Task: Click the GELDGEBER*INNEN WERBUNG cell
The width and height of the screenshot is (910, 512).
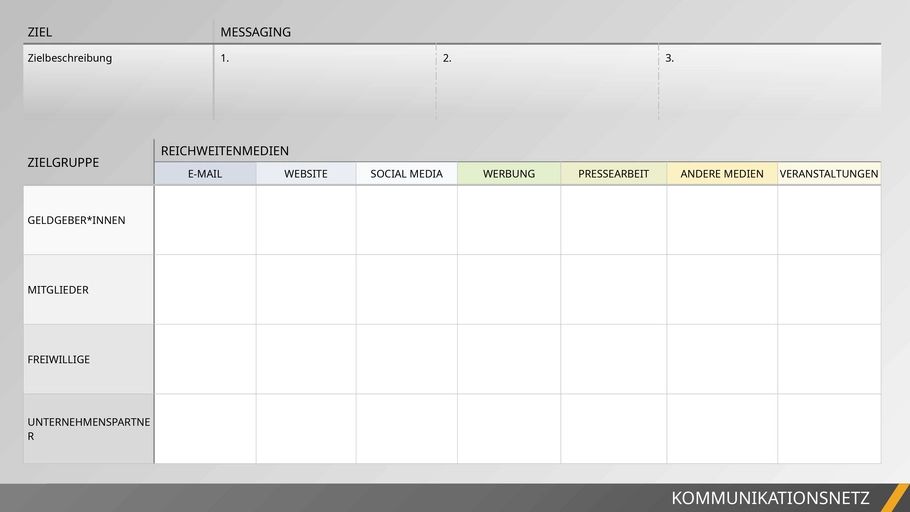Action: [x=509, y=220]
